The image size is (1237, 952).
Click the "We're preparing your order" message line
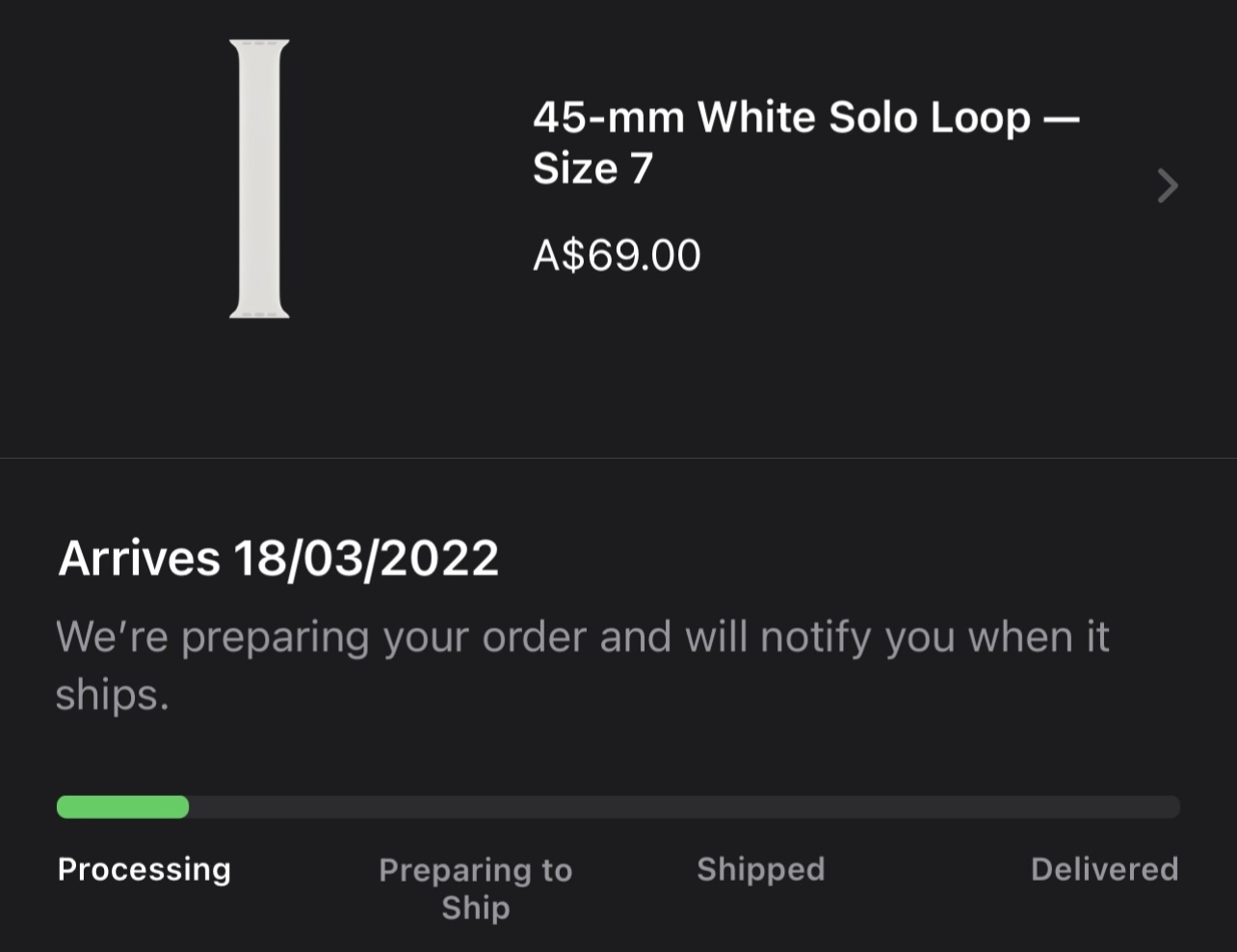(x=582, y=637)
